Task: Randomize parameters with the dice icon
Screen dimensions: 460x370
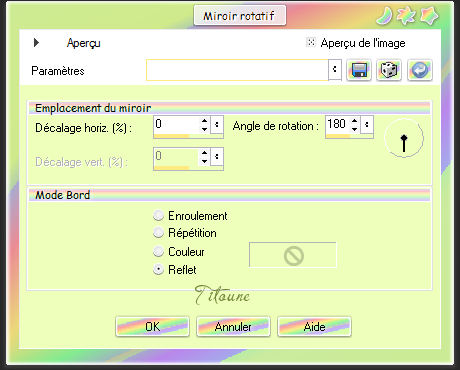Action: (389, 70)
